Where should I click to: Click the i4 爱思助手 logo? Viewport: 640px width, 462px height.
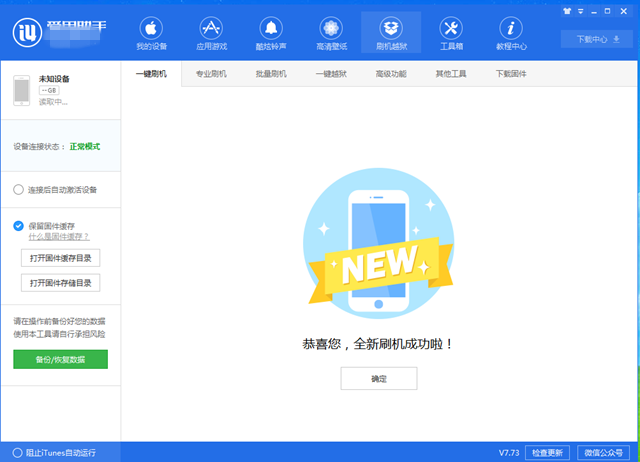[27, 33]
